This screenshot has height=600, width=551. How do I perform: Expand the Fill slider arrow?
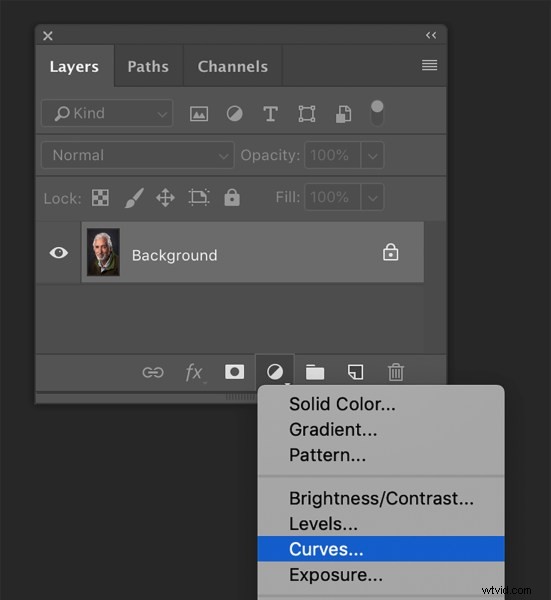pos(372,197)
